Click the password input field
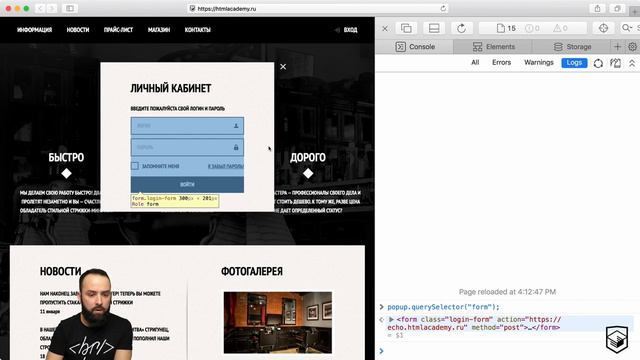The width and height of the screenshot is (640, 360). tap(187, 147)
